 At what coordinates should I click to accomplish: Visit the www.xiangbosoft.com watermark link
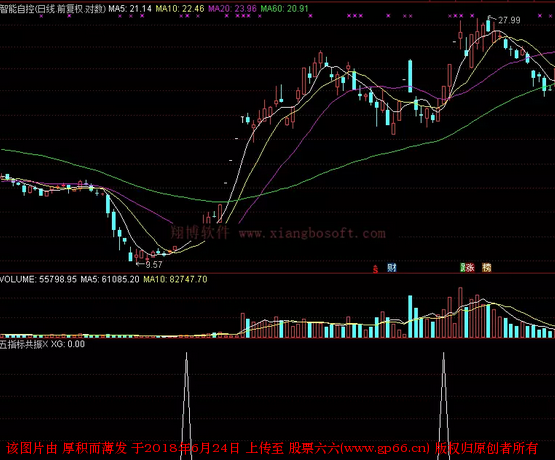(312, 233)
